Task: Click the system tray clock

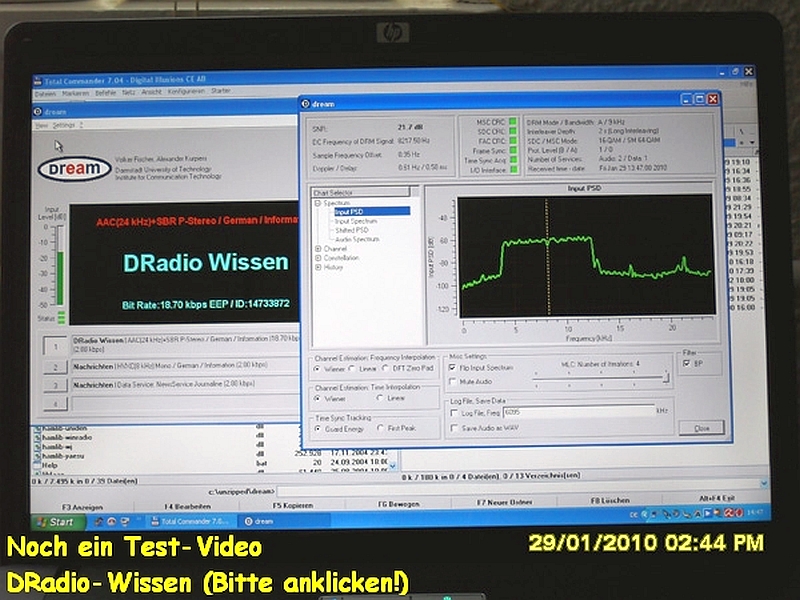Action: pyautogui.click(x=756, y=512)
